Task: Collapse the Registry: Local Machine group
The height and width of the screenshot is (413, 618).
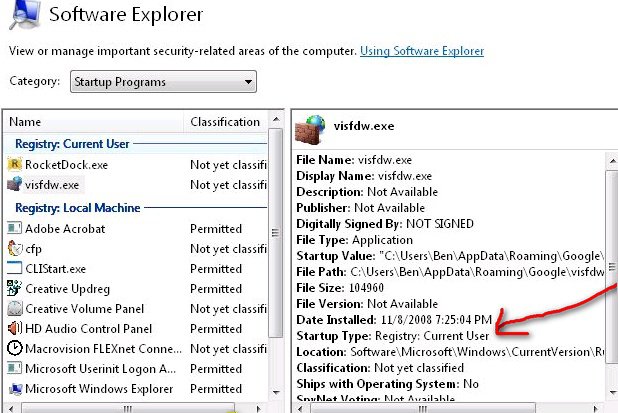Action: point(78,208)
